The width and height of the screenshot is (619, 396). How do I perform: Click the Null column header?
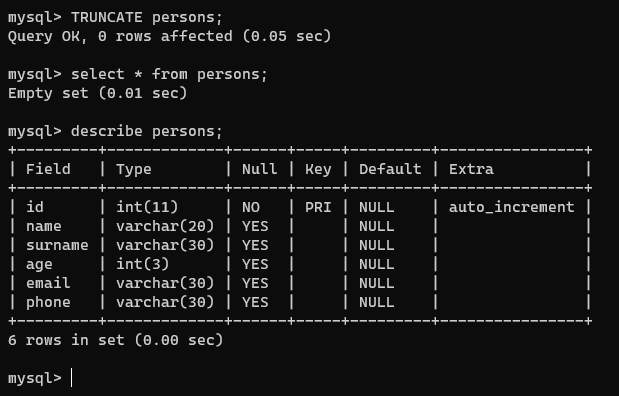(x=259, y=169)
